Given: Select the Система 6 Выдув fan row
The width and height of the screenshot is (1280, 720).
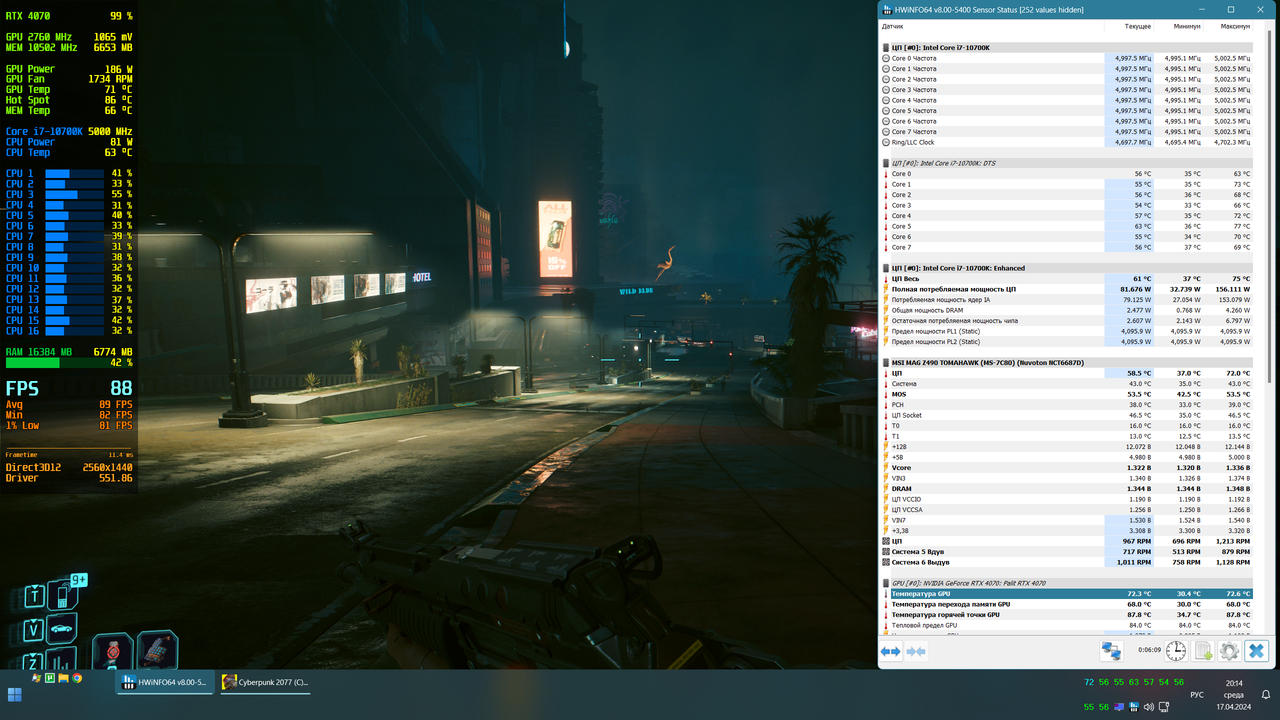Looking at the screenshot, I should click(1071, 562).
